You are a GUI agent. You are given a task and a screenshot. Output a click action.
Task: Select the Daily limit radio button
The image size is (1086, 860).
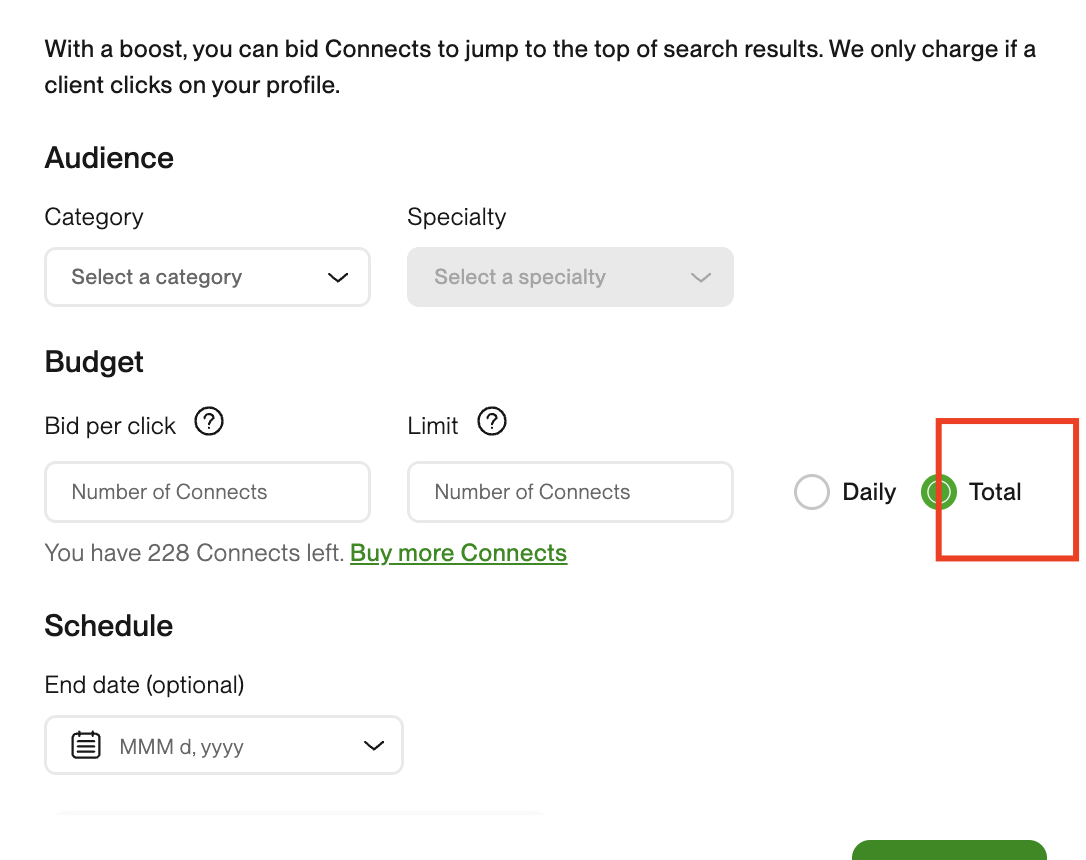(x=812, y=492)
